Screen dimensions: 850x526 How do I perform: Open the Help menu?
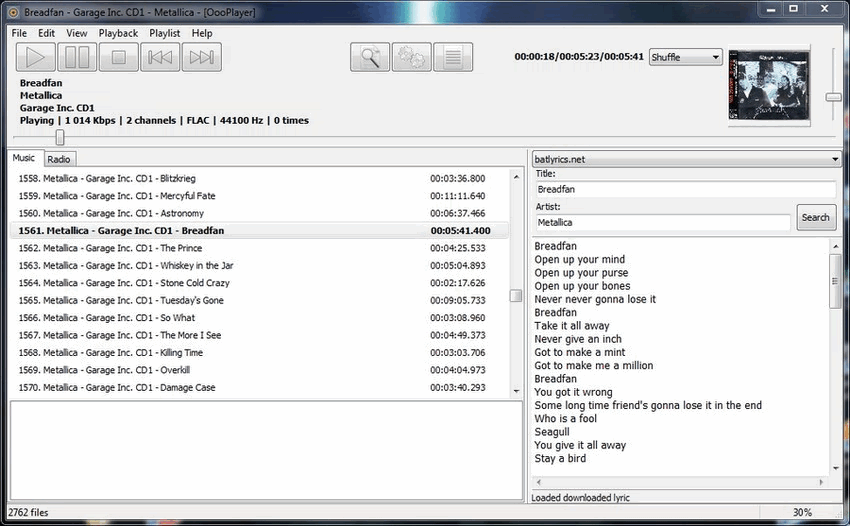tap(202, 33)
